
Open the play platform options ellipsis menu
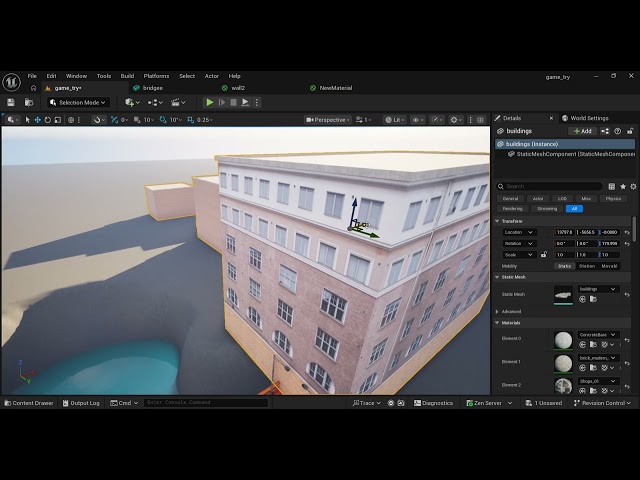[x=257, y=102]
